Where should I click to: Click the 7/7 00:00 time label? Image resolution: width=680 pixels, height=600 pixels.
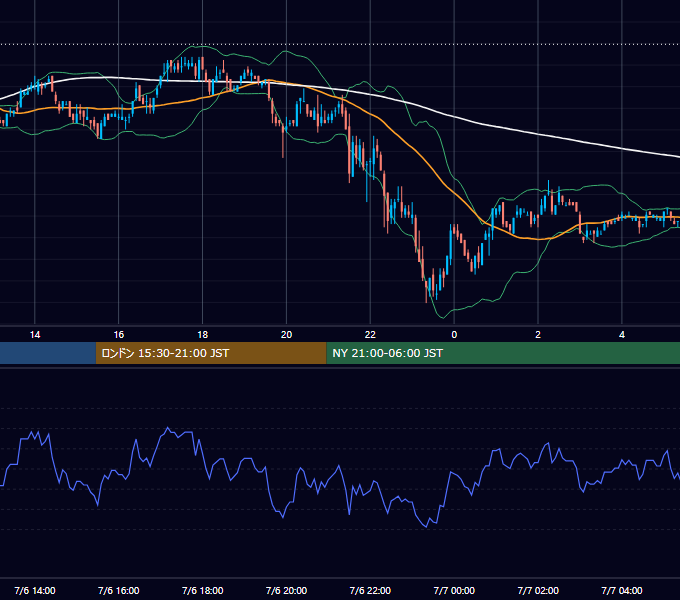pyautogui.click(x=454, y=590)
